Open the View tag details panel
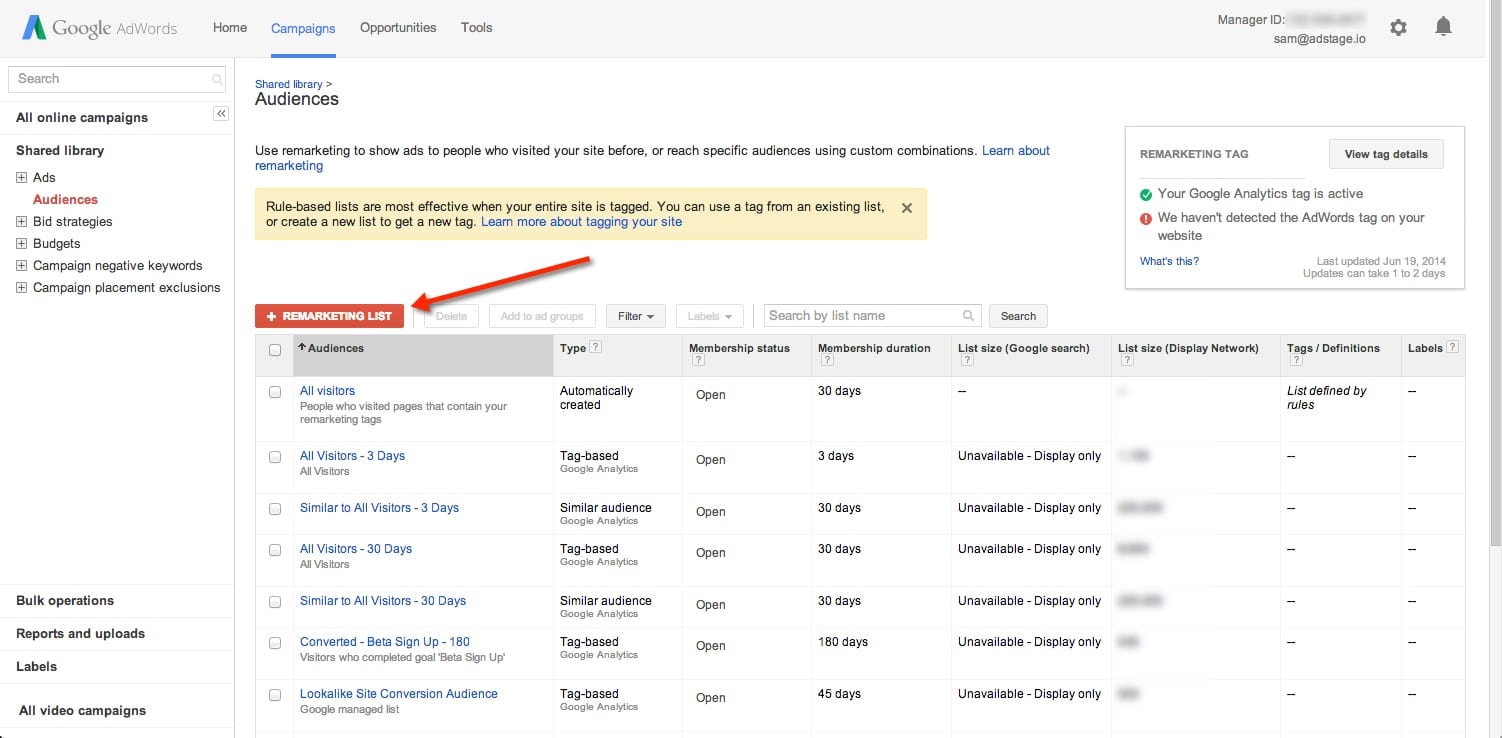 coord(1386,153)
